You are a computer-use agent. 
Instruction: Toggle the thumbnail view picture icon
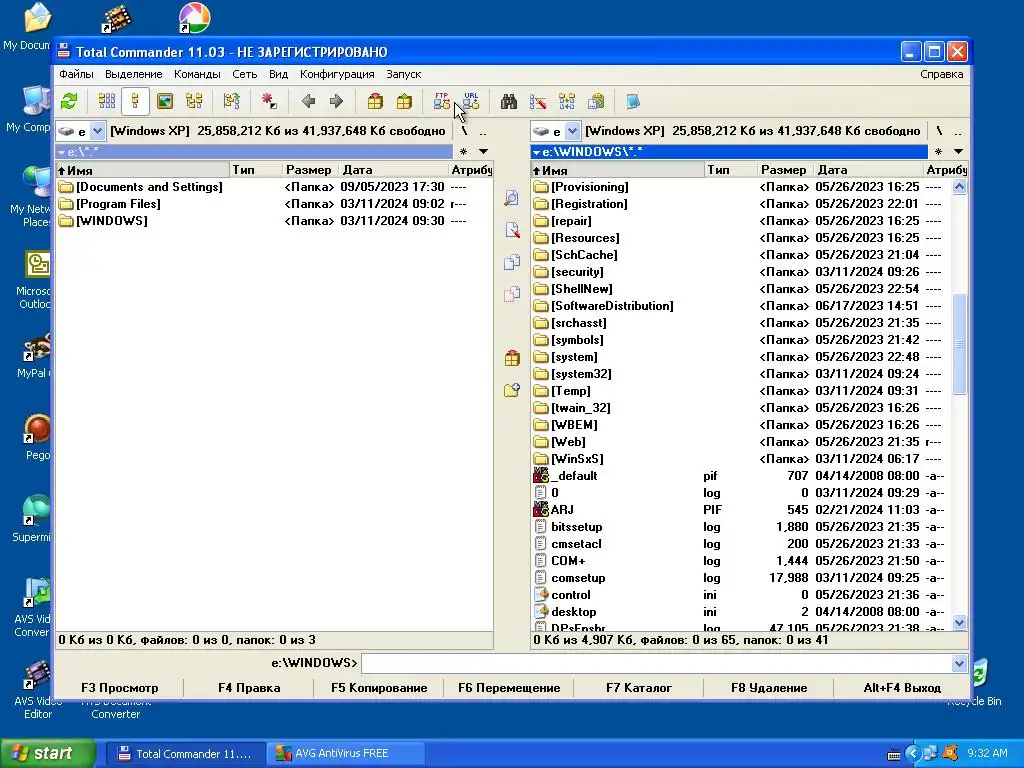click(165, 101)
